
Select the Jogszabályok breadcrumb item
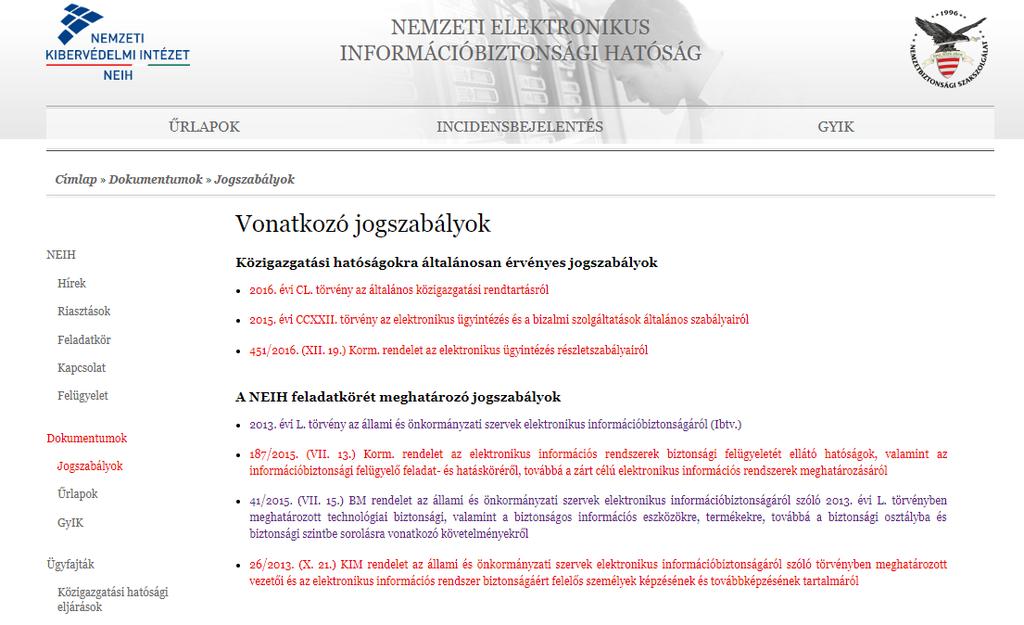pyautogui.click(x=255, y=180)
